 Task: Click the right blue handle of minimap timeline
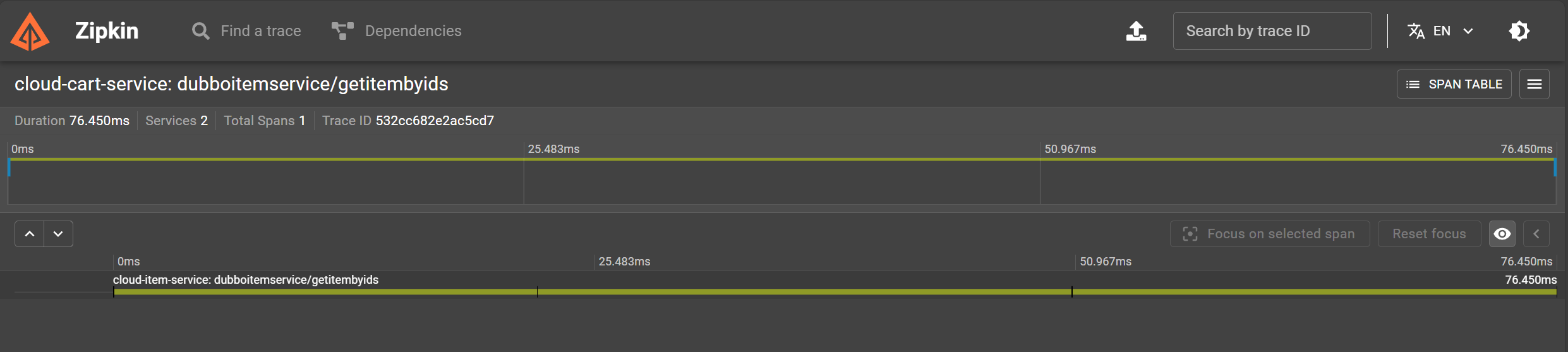(x=1554, y=167)
